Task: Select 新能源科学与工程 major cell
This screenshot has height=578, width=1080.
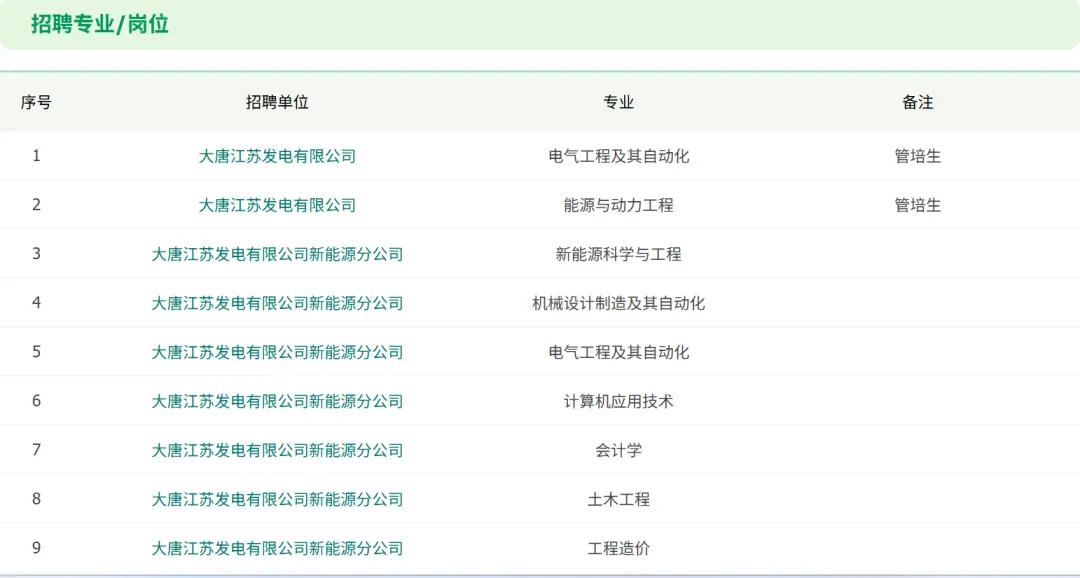Action: 619,254
